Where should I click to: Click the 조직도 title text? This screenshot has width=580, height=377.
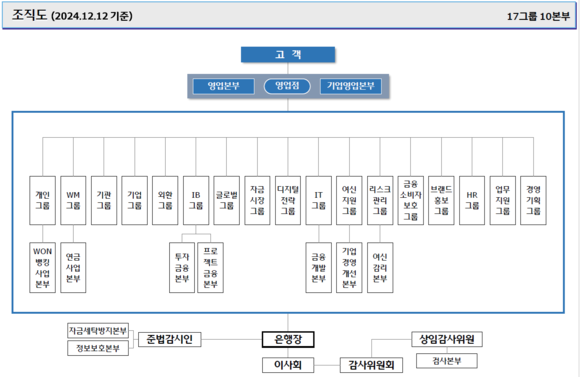tap(30, 15)
